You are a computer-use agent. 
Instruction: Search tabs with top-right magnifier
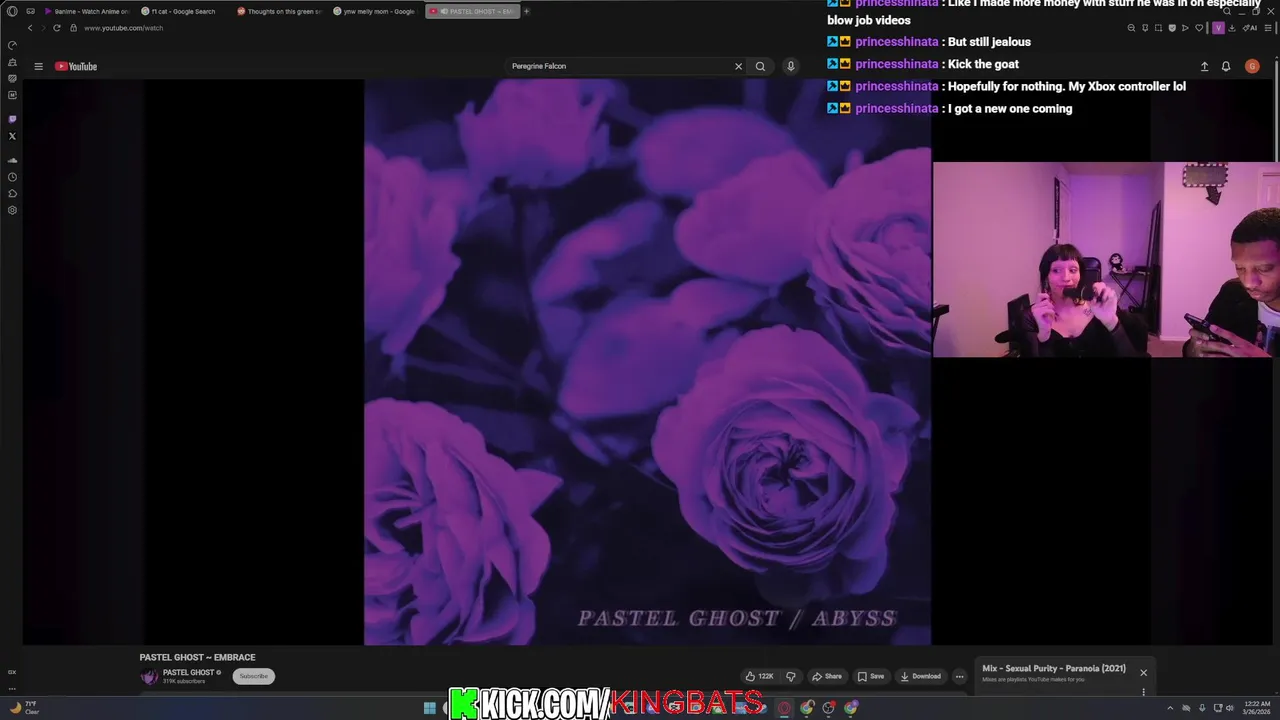pyautogui.click(x=1227, y=11)
